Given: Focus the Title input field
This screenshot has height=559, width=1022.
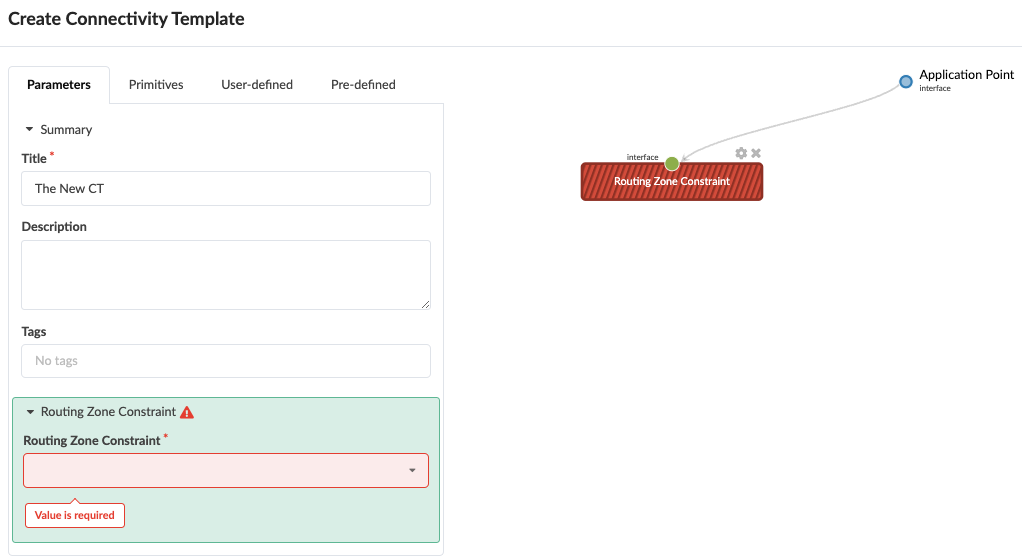Looking at the screenshot, I should pyautogui.click(x=226, y=188).
